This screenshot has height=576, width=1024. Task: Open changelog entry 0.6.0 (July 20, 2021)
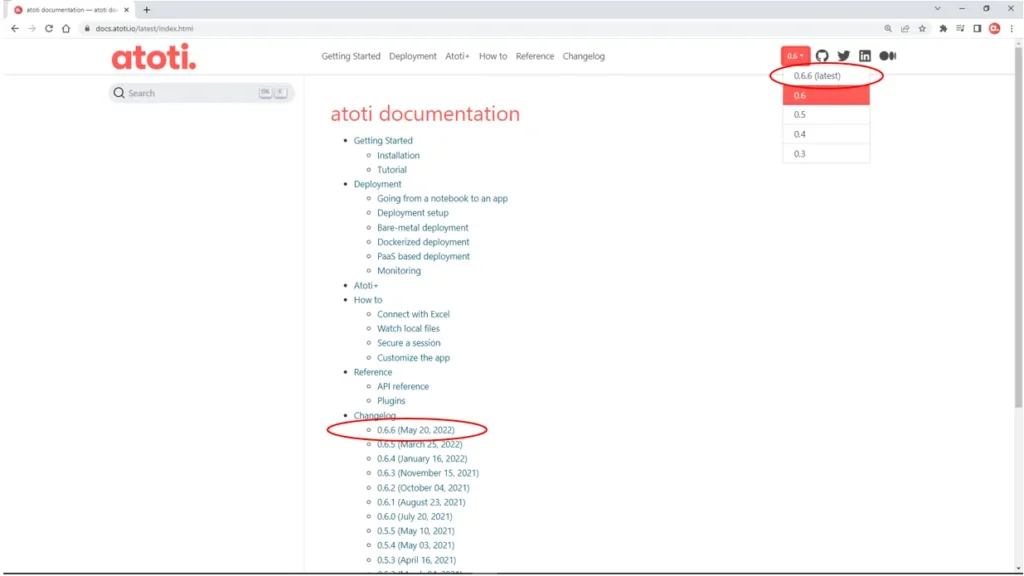click(x=415, y=517)
